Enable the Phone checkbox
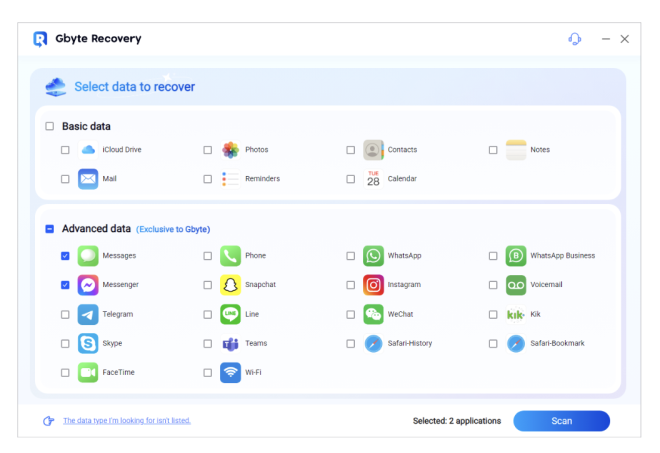This screenshot has width=660, height=453. [208, 256]
